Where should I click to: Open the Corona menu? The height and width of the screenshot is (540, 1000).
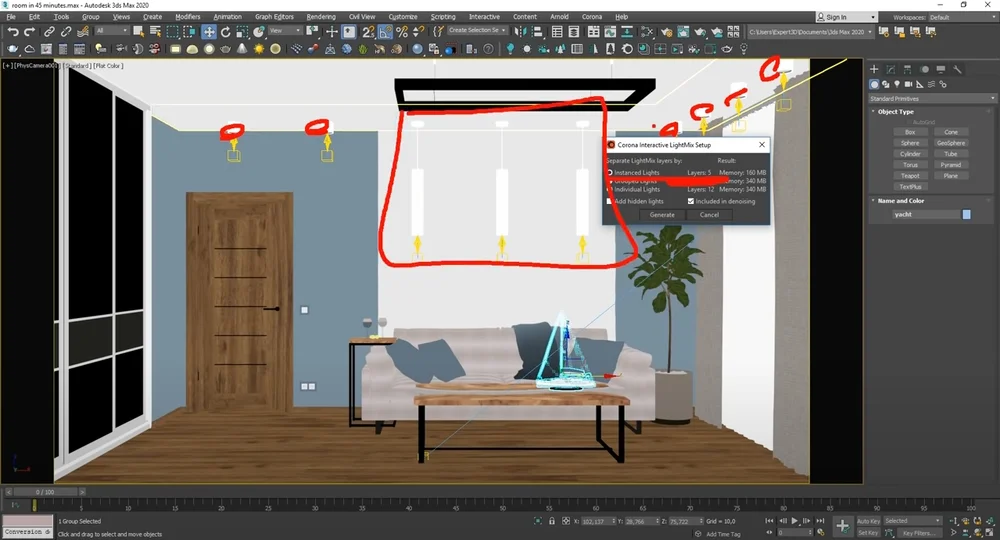tap(592, 17)
